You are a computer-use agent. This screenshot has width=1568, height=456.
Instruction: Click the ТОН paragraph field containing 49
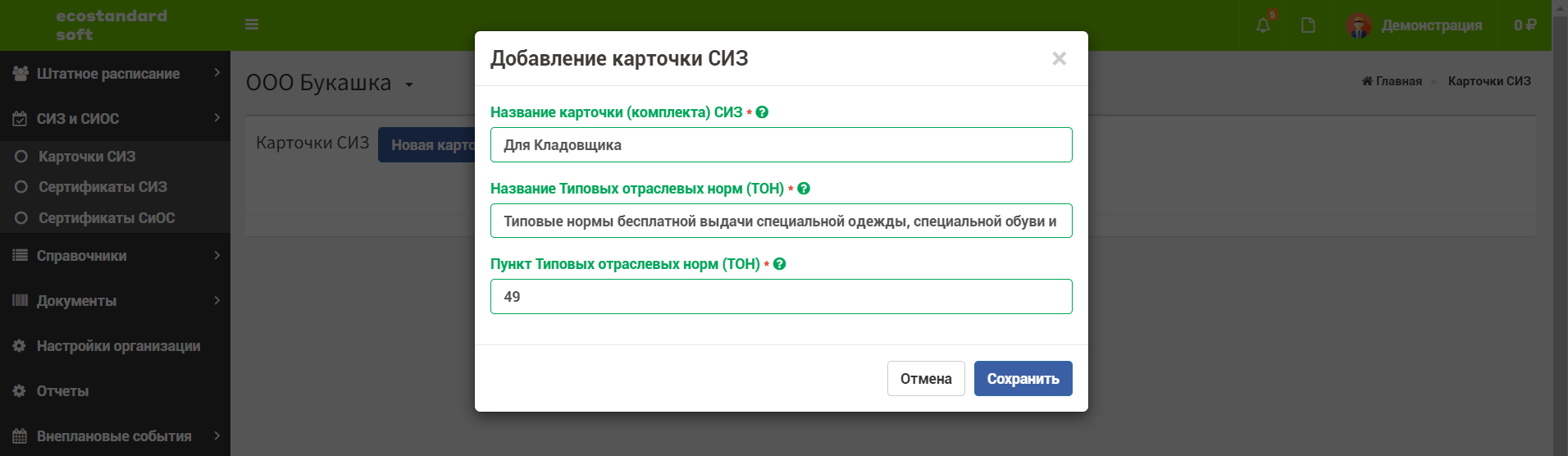(x=781, y=297)
